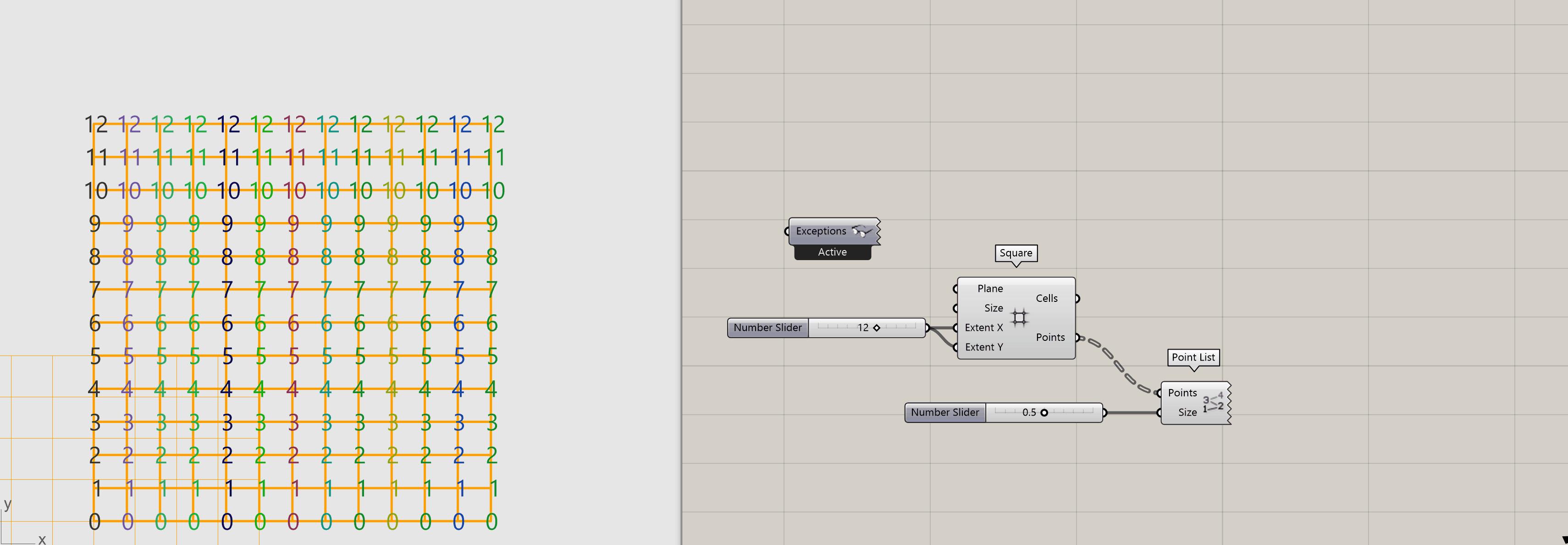Click the 12 slider output grip
This screenshot has width=1568, height=545.
point(928,328)
